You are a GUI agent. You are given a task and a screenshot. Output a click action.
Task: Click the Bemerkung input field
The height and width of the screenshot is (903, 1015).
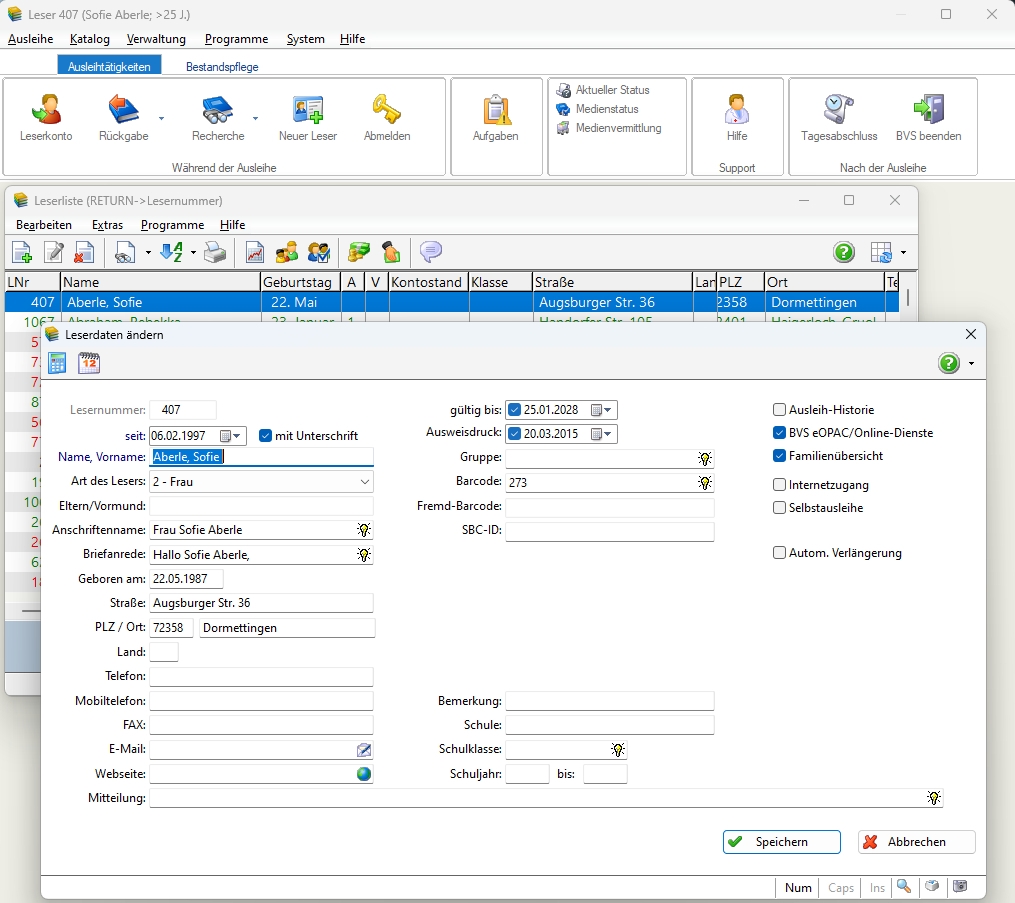pos(609,701)
